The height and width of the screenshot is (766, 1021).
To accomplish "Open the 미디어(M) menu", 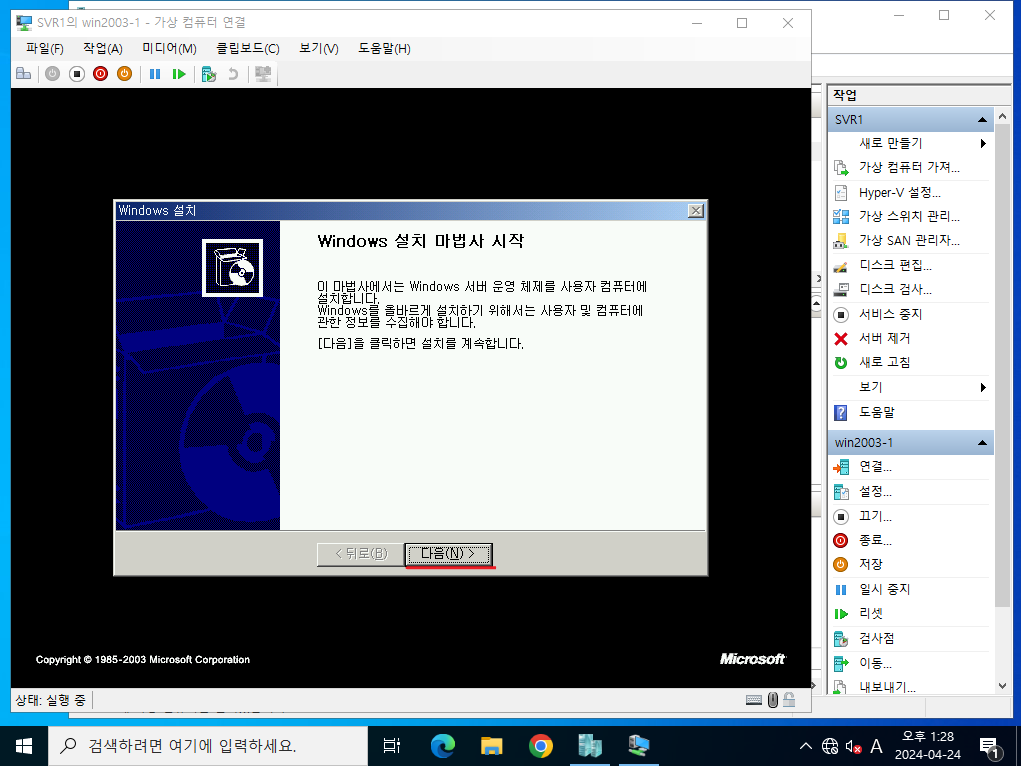I will (169, 48).
